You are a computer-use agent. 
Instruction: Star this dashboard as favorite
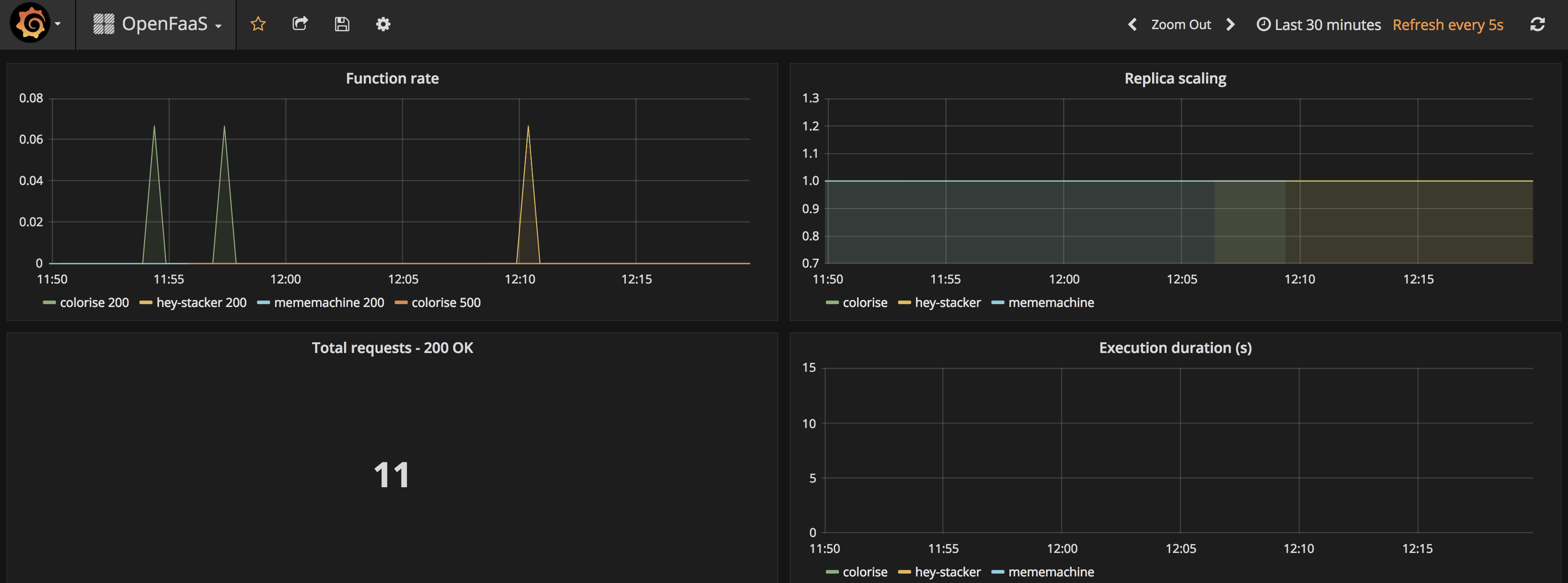[258, 24]
